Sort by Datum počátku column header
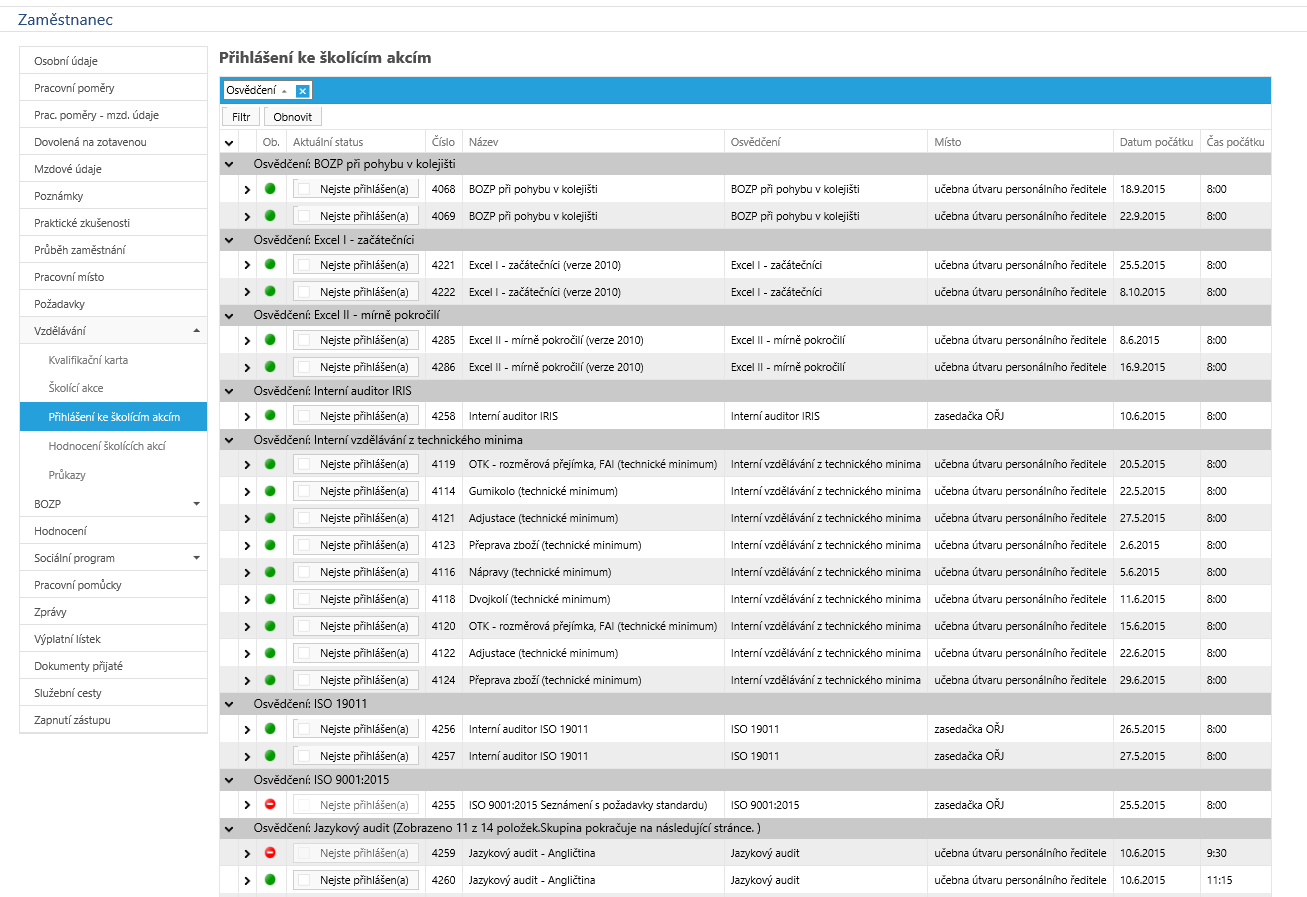This screenshot has width=1307, height=897. click(1157, 142)
